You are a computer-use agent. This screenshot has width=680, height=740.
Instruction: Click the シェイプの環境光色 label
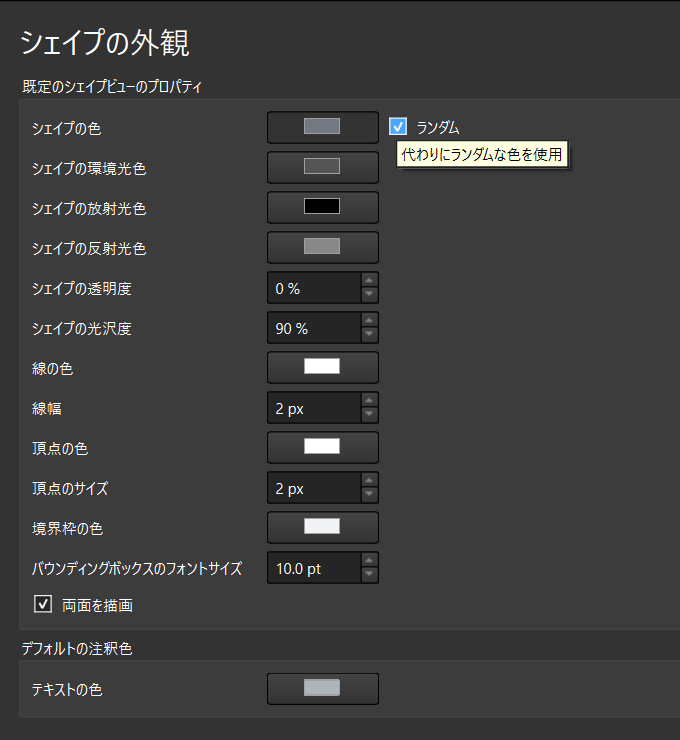click(89, 168)
